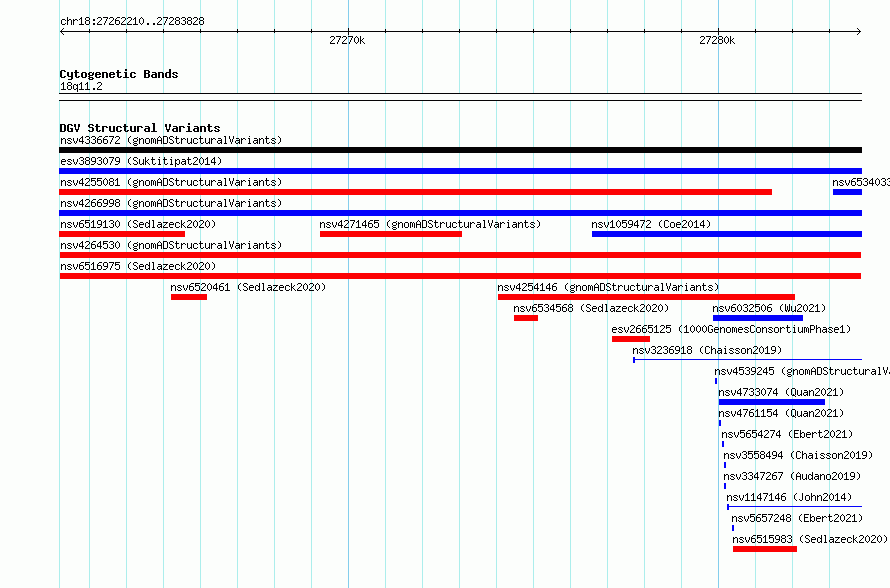
Task: Select blue bar under nsv6032506
Action: [758, 318]
